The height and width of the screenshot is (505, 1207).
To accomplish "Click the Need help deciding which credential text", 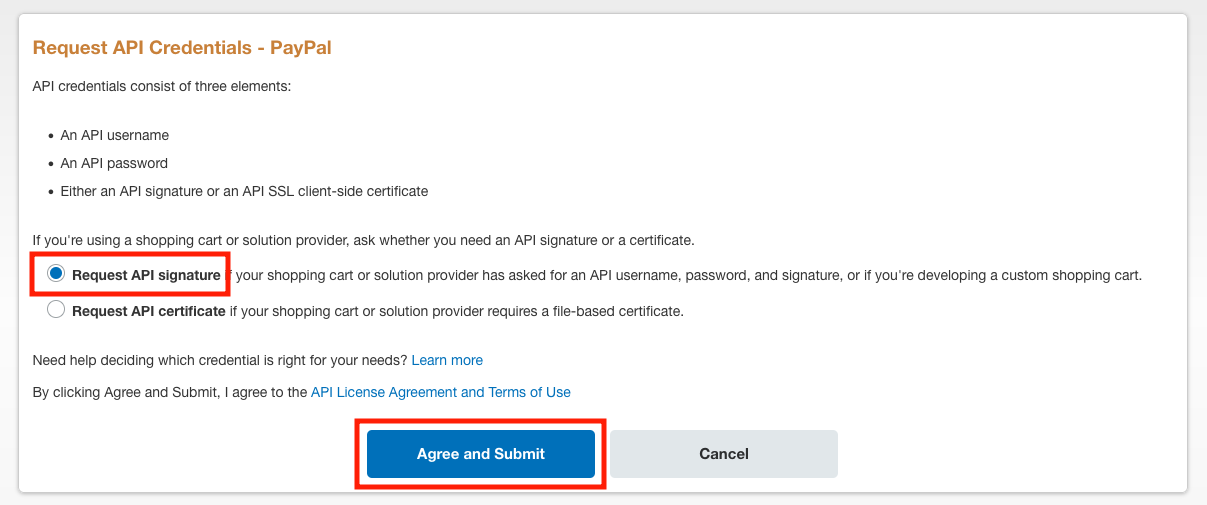I will (x=220, y=360).
